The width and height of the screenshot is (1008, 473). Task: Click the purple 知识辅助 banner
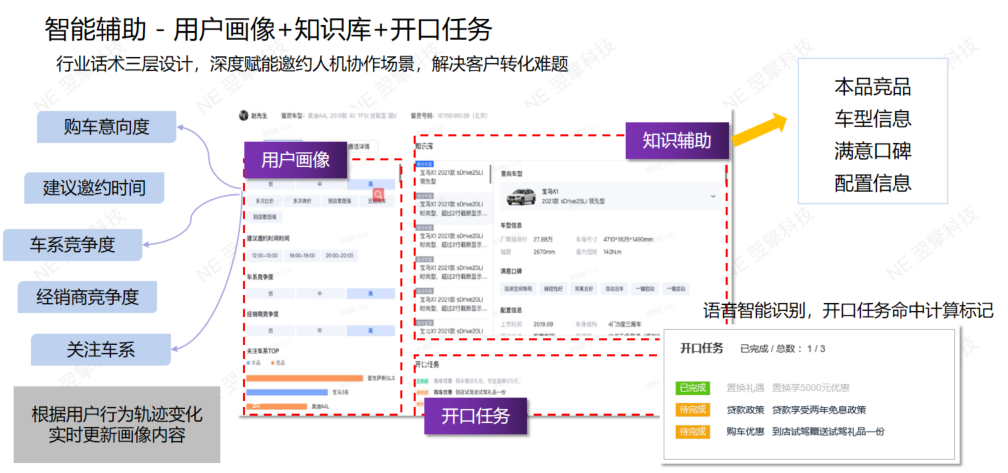pyautogui.click(x=677, y=141)
